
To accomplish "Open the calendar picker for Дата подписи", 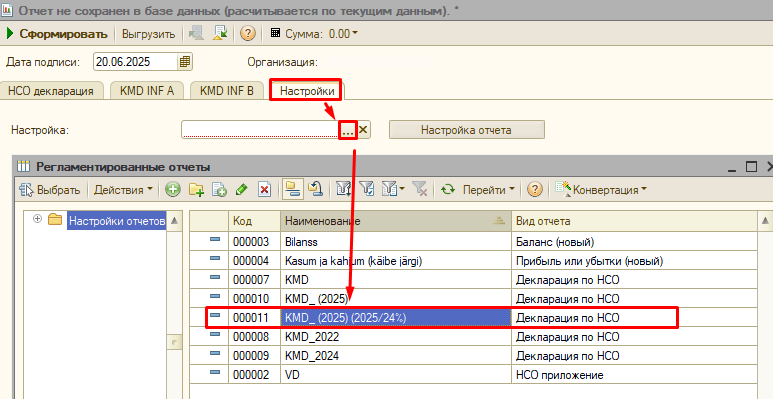I will (x=185, y=62).
